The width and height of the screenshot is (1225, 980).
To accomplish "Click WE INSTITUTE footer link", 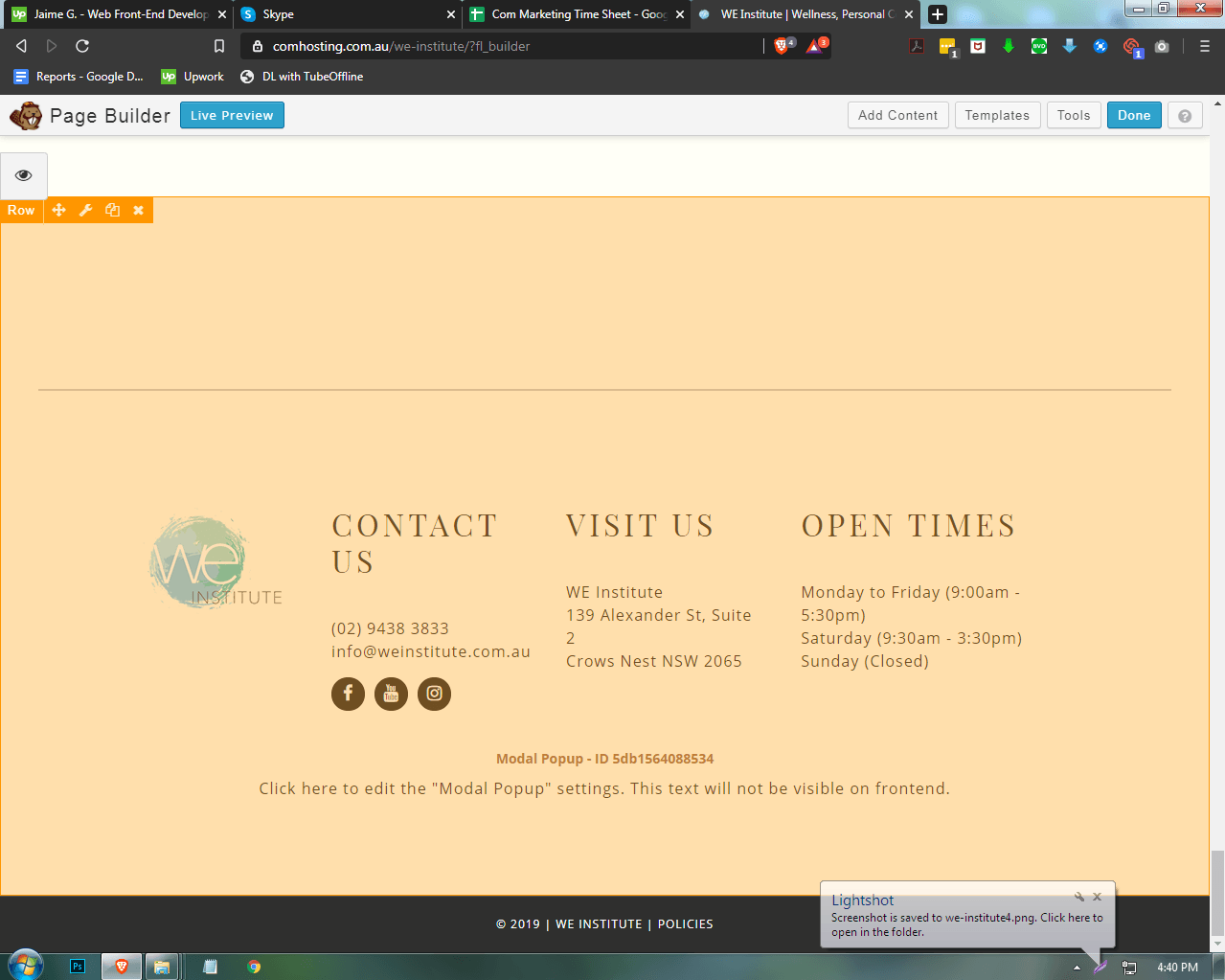I will (x=599, y=924).
